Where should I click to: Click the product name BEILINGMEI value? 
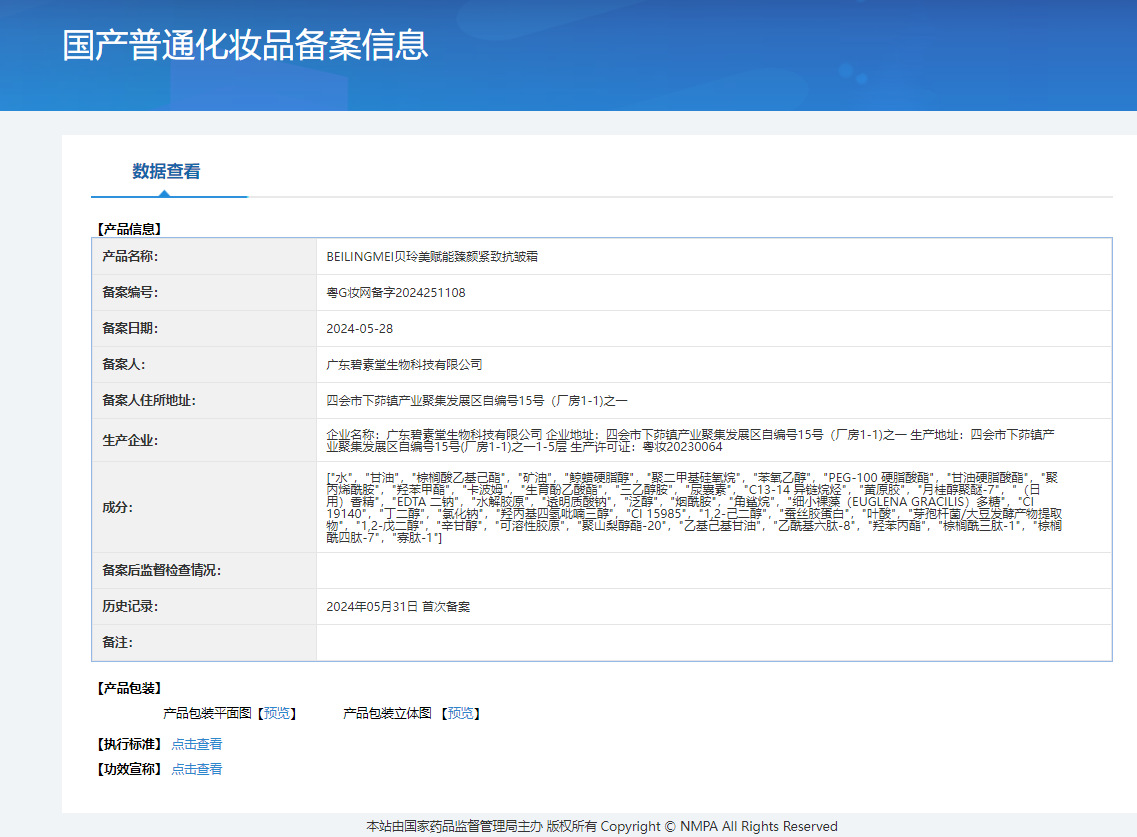[x=432, y=257]
